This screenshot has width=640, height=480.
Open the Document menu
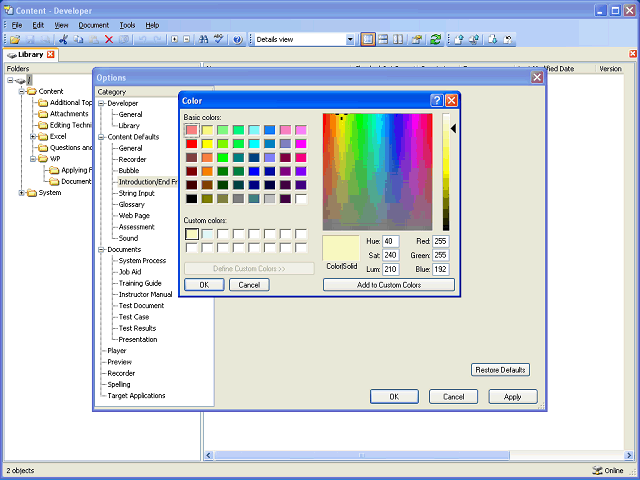[x=93, y=25]
